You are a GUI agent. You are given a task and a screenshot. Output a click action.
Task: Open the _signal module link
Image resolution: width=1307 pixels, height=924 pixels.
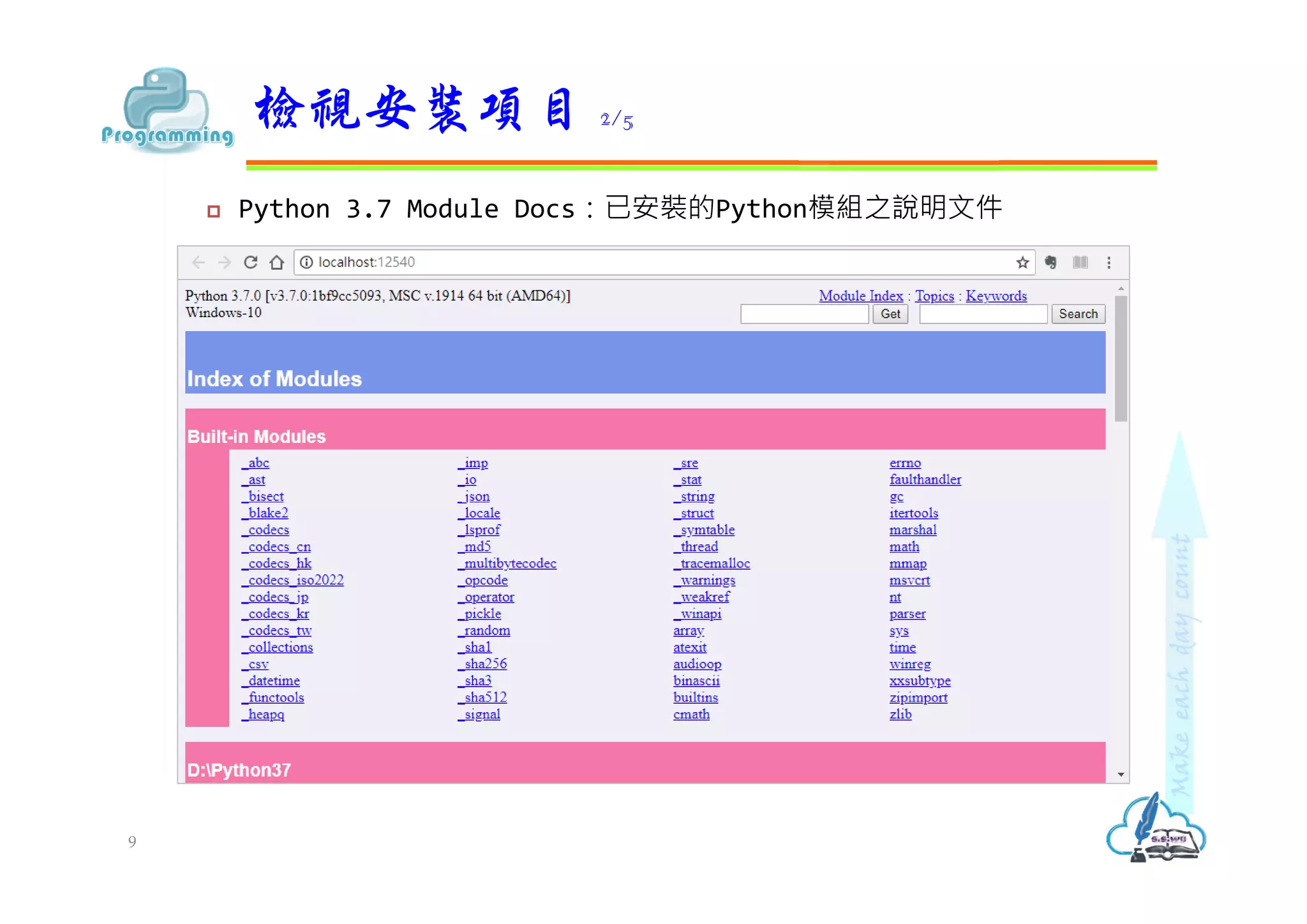coord(479,715)
